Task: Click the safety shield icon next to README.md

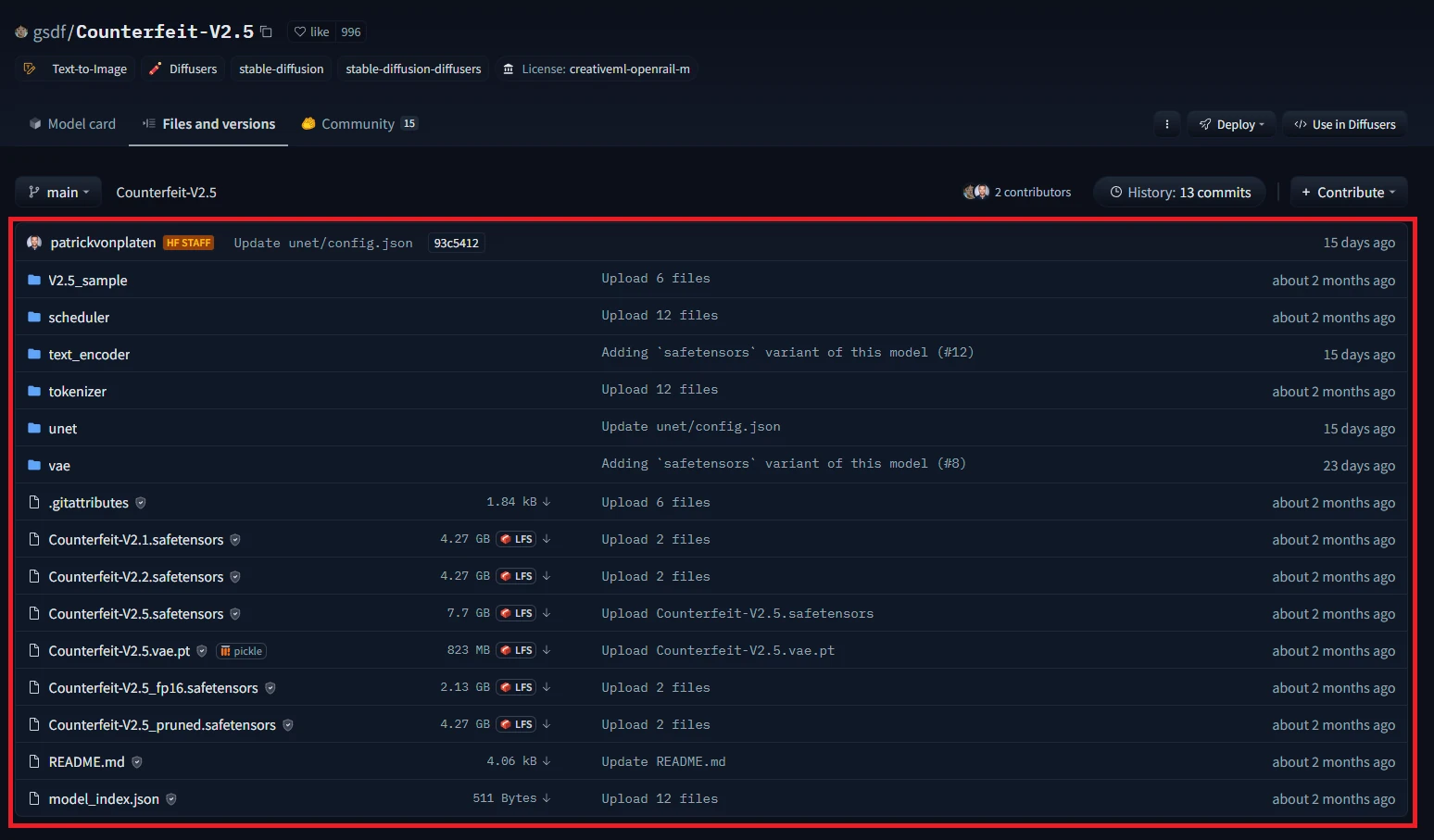Action: [x=137, y=762]
